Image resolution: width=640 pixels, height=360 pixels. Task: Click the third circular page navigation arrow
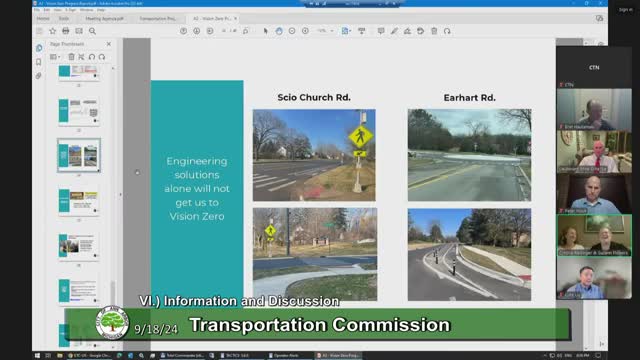tap(210, 31)
